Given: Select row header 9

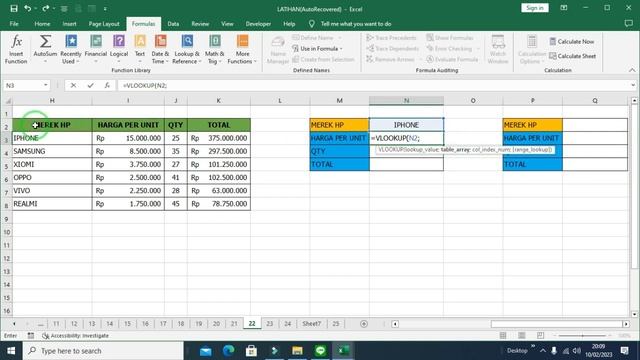Looking at the screenshot, I should (6, 219).
